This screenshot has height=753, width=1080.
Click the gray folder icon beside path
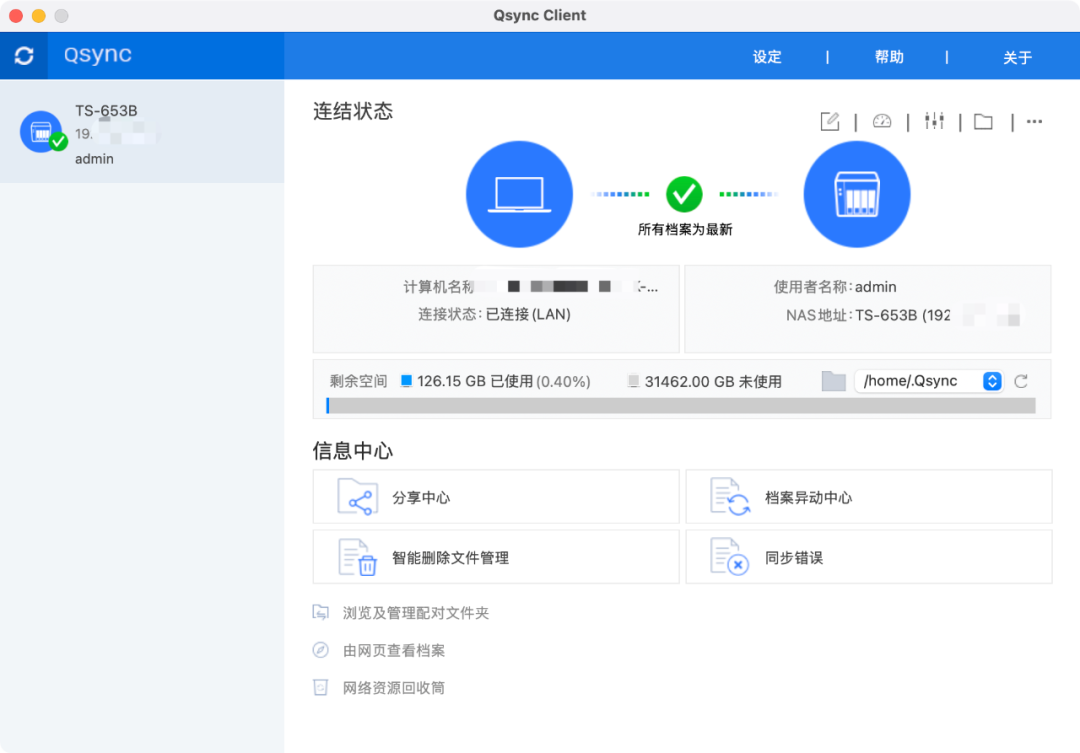click(833, 381)
